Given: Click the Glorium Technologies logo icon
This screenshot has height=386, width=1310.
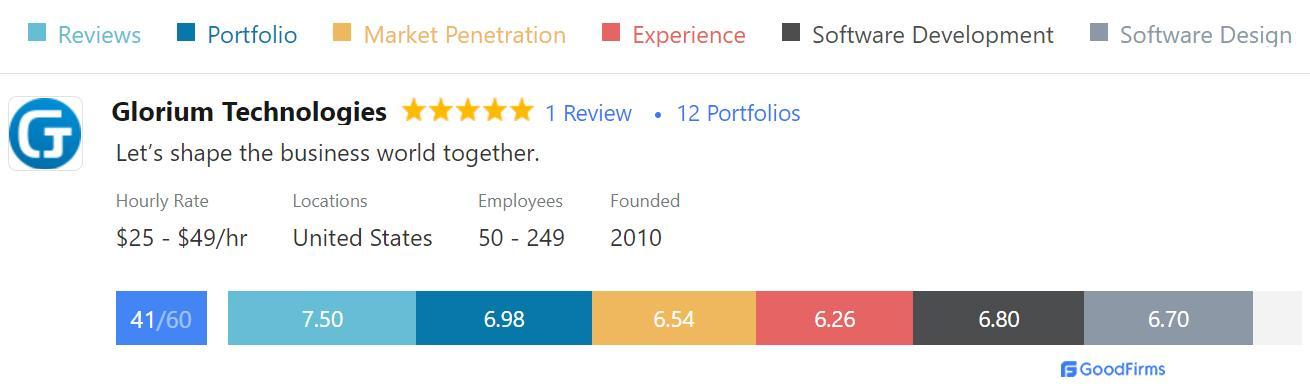Looking at the screenshot, I should click(x=45, y=134).
